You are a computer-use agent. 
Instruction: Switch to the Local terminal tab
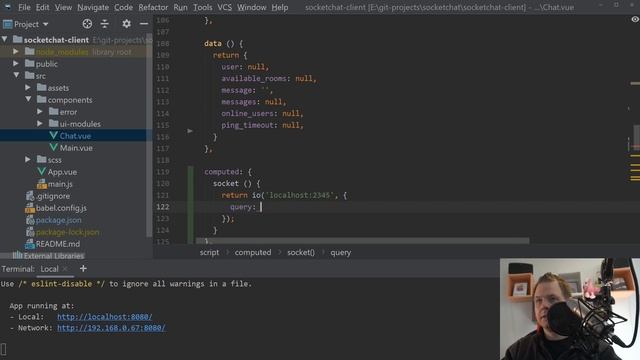click(49, 269)
